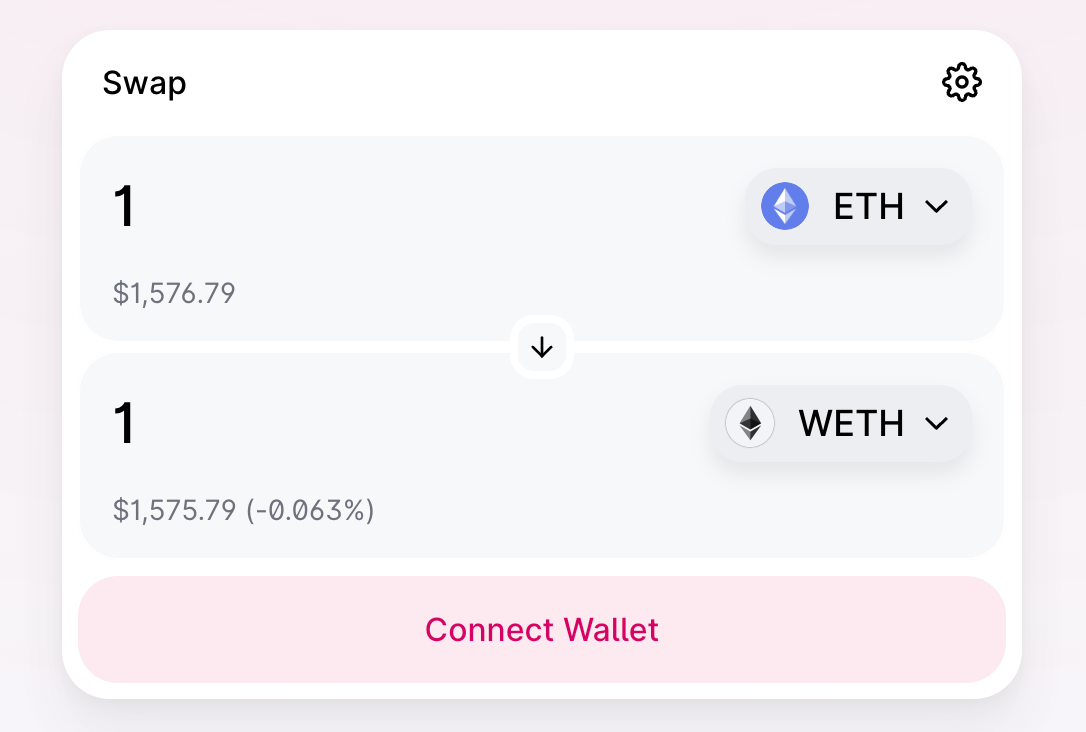The width and height of the screenshot is (1086, 732).
Task: Expand token list via ETH chevron
Action: click(936, 206)
